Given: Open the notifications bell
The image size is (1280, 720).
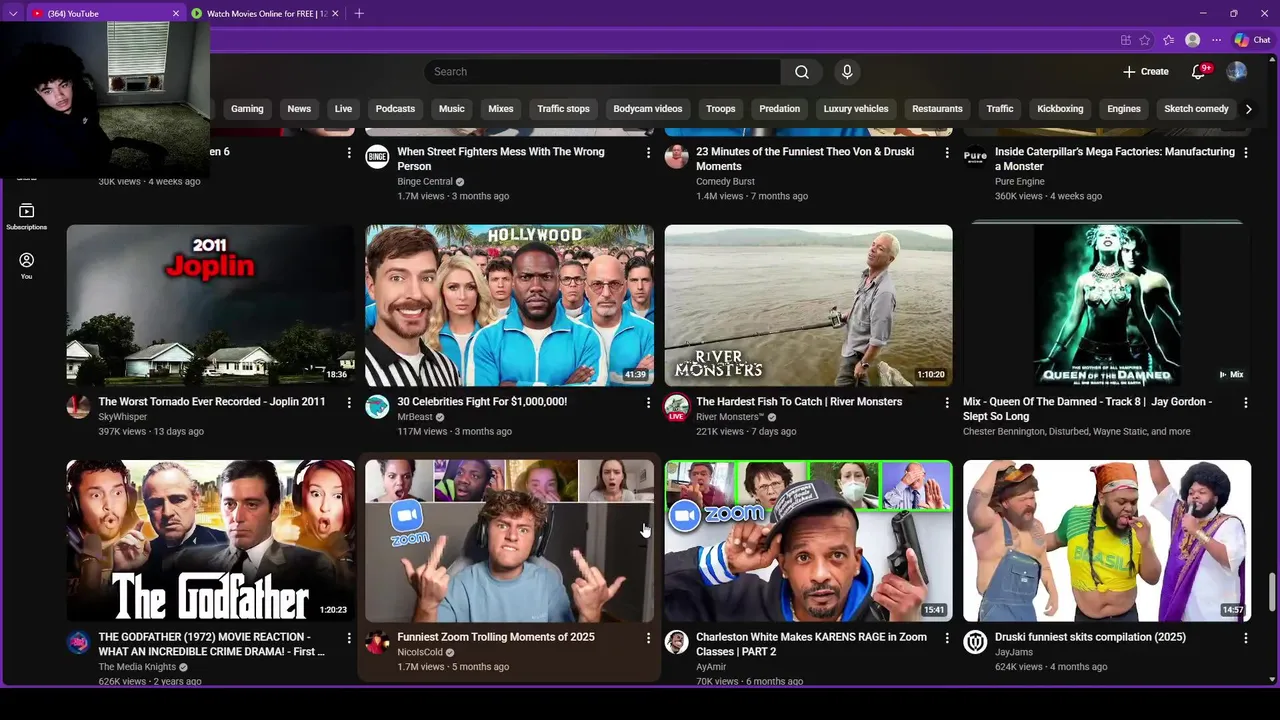Looking at the screenshot, I should click(1199, 72).
